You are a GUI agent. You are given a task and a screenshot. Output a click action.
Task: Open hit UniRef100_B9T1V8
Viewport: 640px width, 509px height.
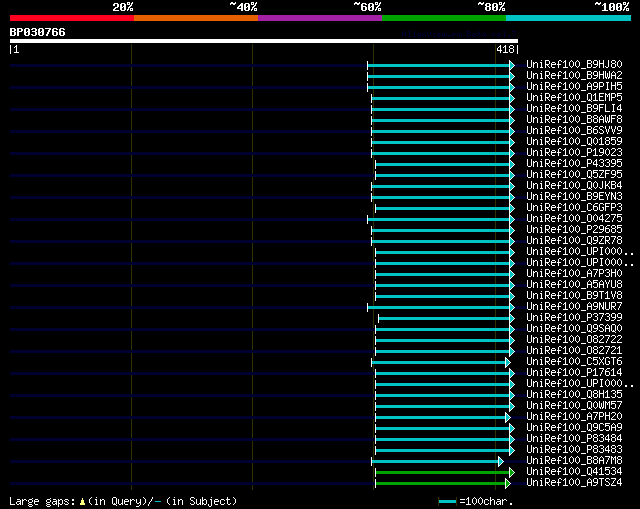pos(574,296)
